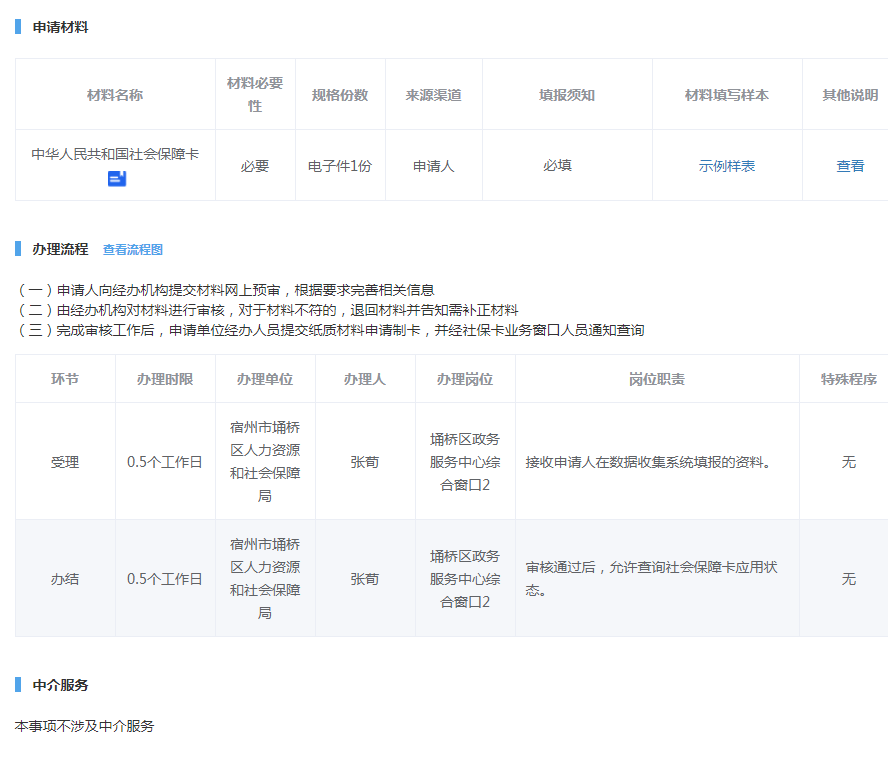Click the 岗位职责 column header

tap(657, 380)
